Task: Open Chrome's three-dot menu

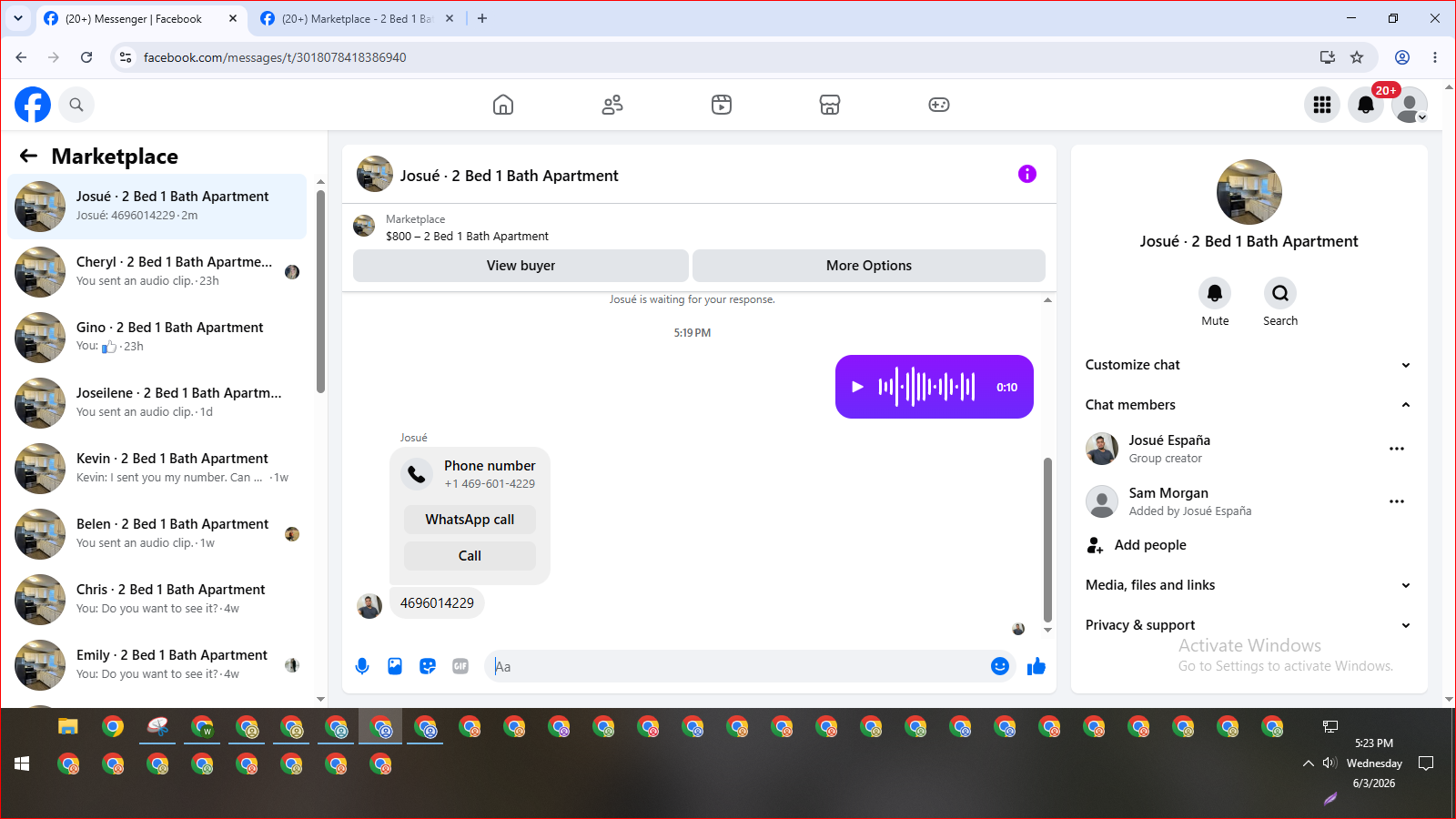Action: click(x=1435, y=57)
